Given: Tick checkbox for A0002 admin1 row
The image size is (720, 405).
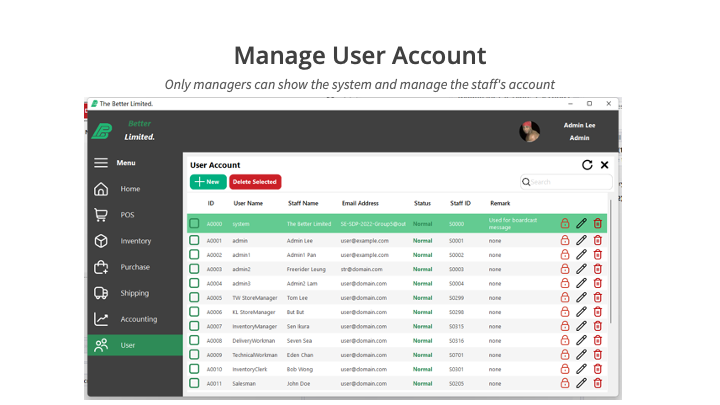Looking at the screenshot, I should tap(194, 254).
